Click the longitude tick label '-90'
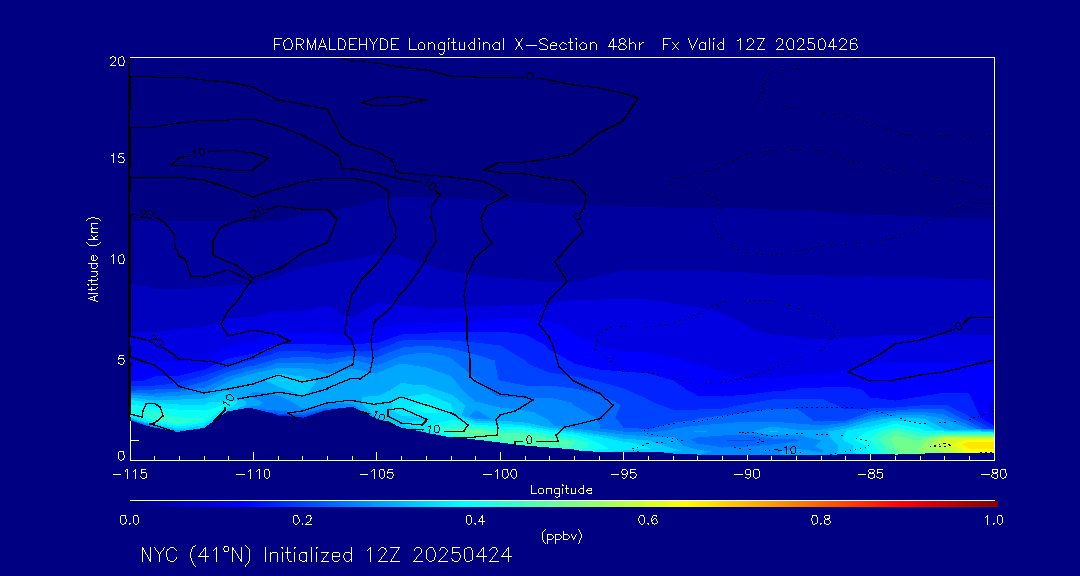The image size is (1080, 576). (747, 475)
